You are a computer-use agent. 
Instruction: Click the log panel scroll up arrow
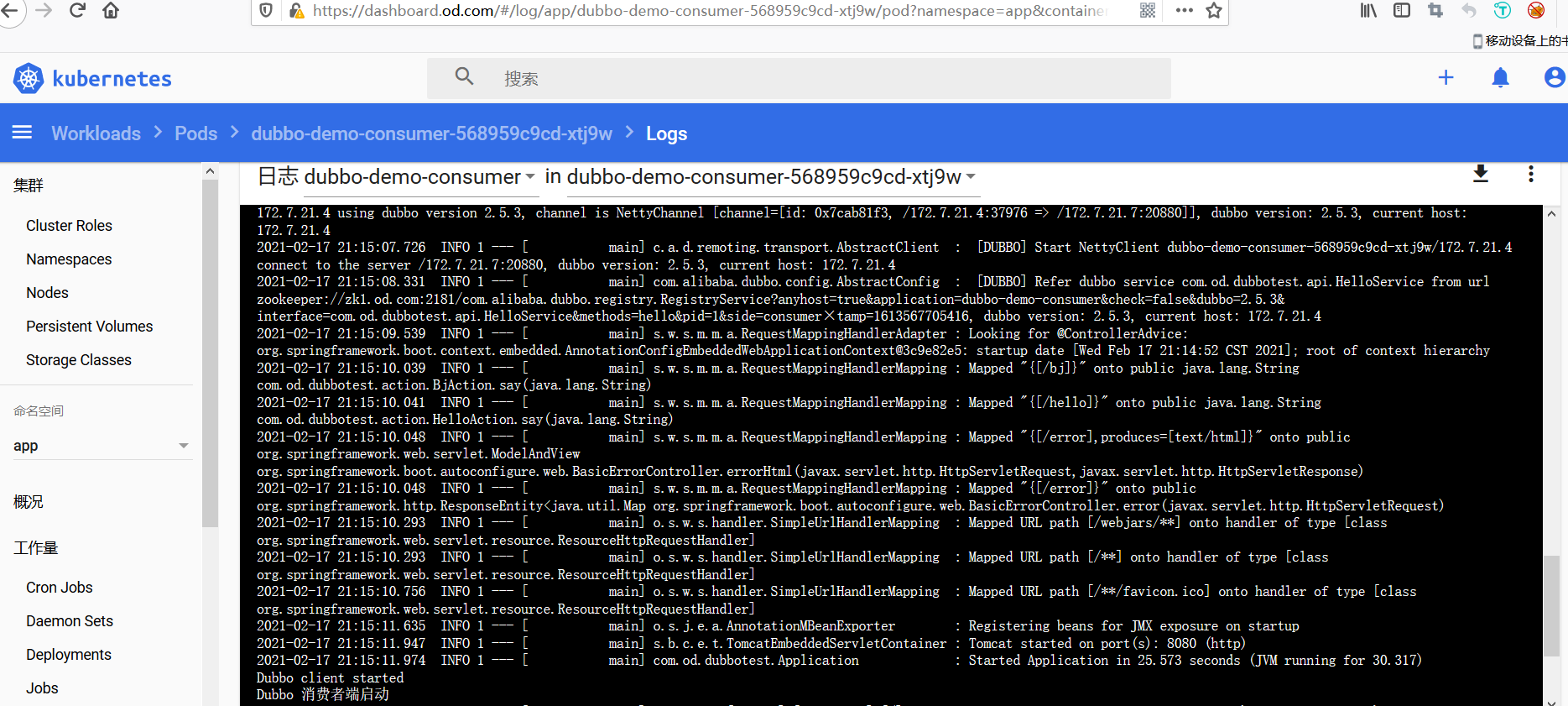(x=1551, y=213)
